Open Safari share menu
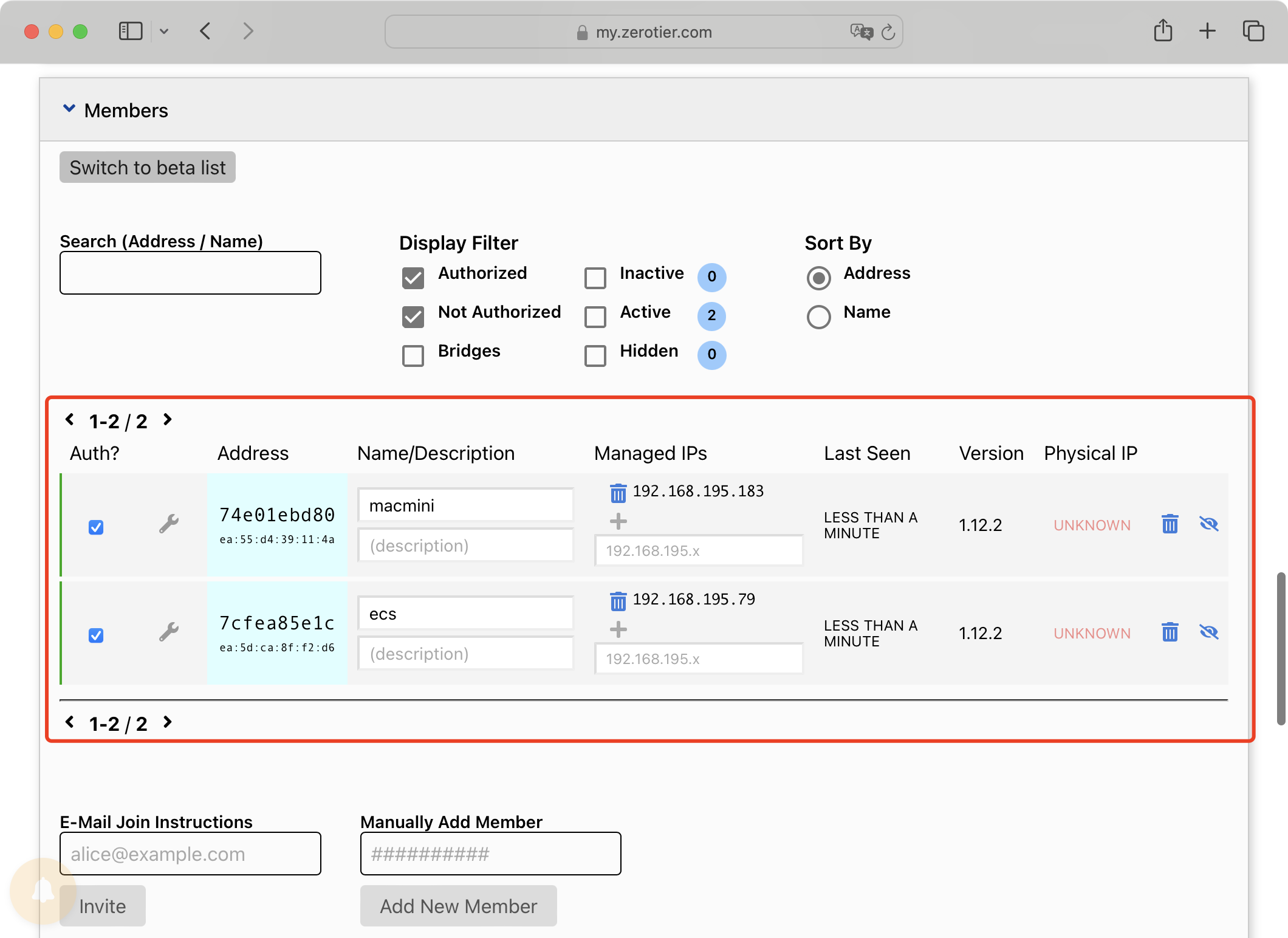This screenshot has width=1288, height=938. tap(1163, 30)
